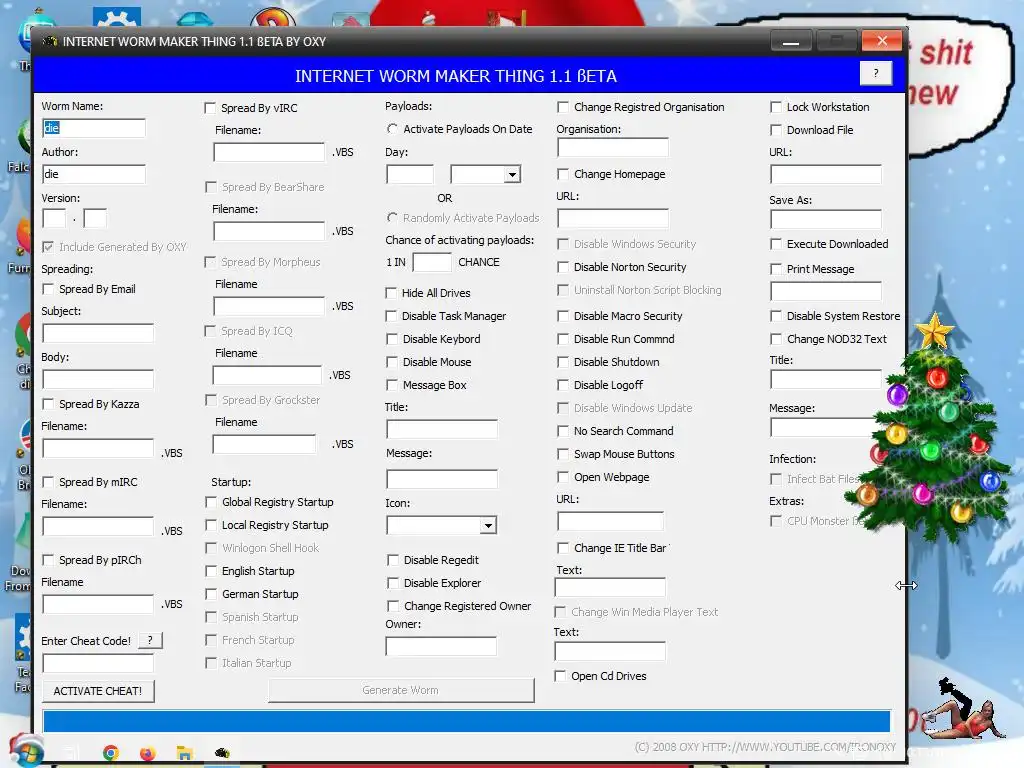Click the title bar app icon
The width and height of the screenshot is (1024, 768).
50,42
